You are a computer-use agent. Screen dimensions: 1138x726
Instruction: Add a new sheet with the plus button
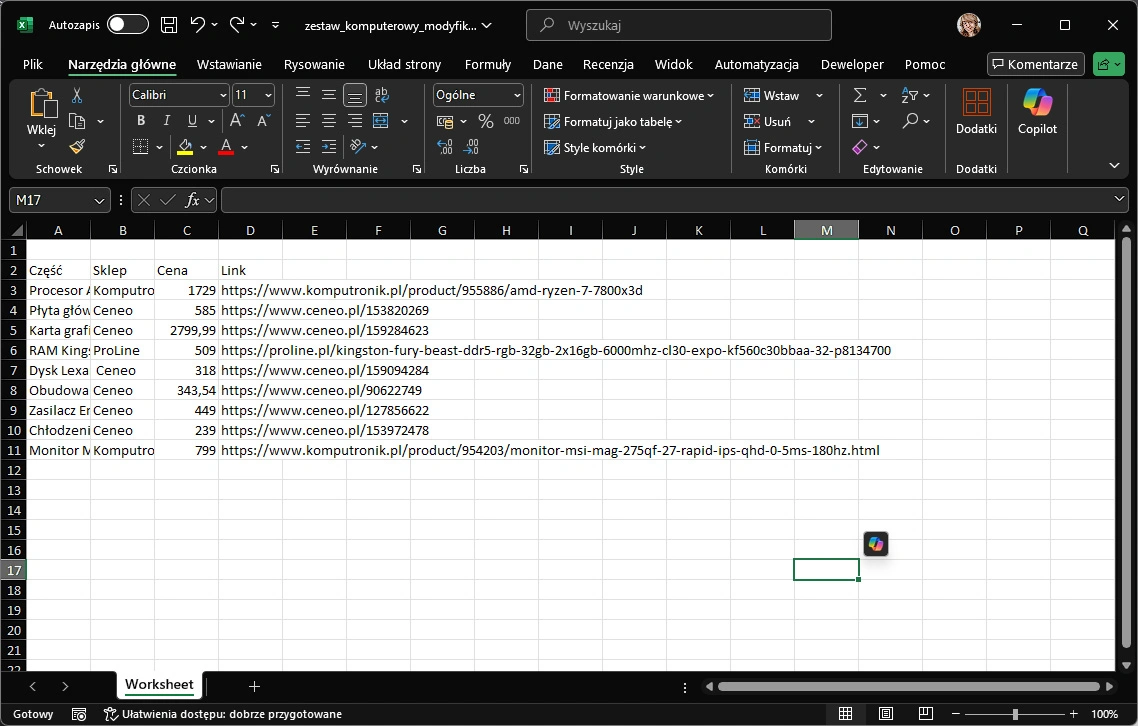point(254,686)
